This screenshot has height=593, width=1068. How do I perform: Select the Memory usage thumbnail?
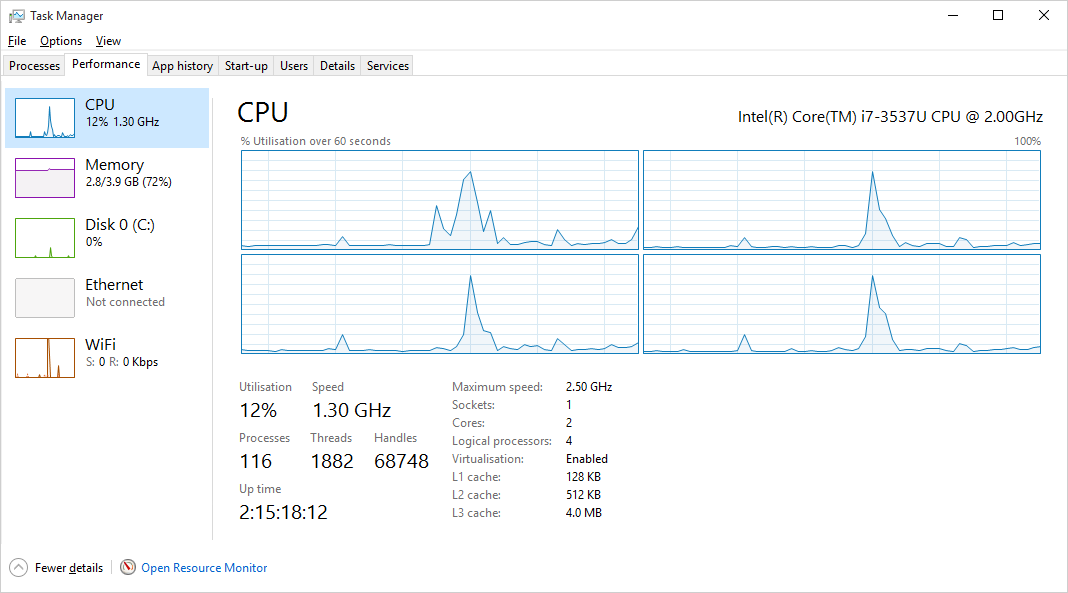[45, 178]
